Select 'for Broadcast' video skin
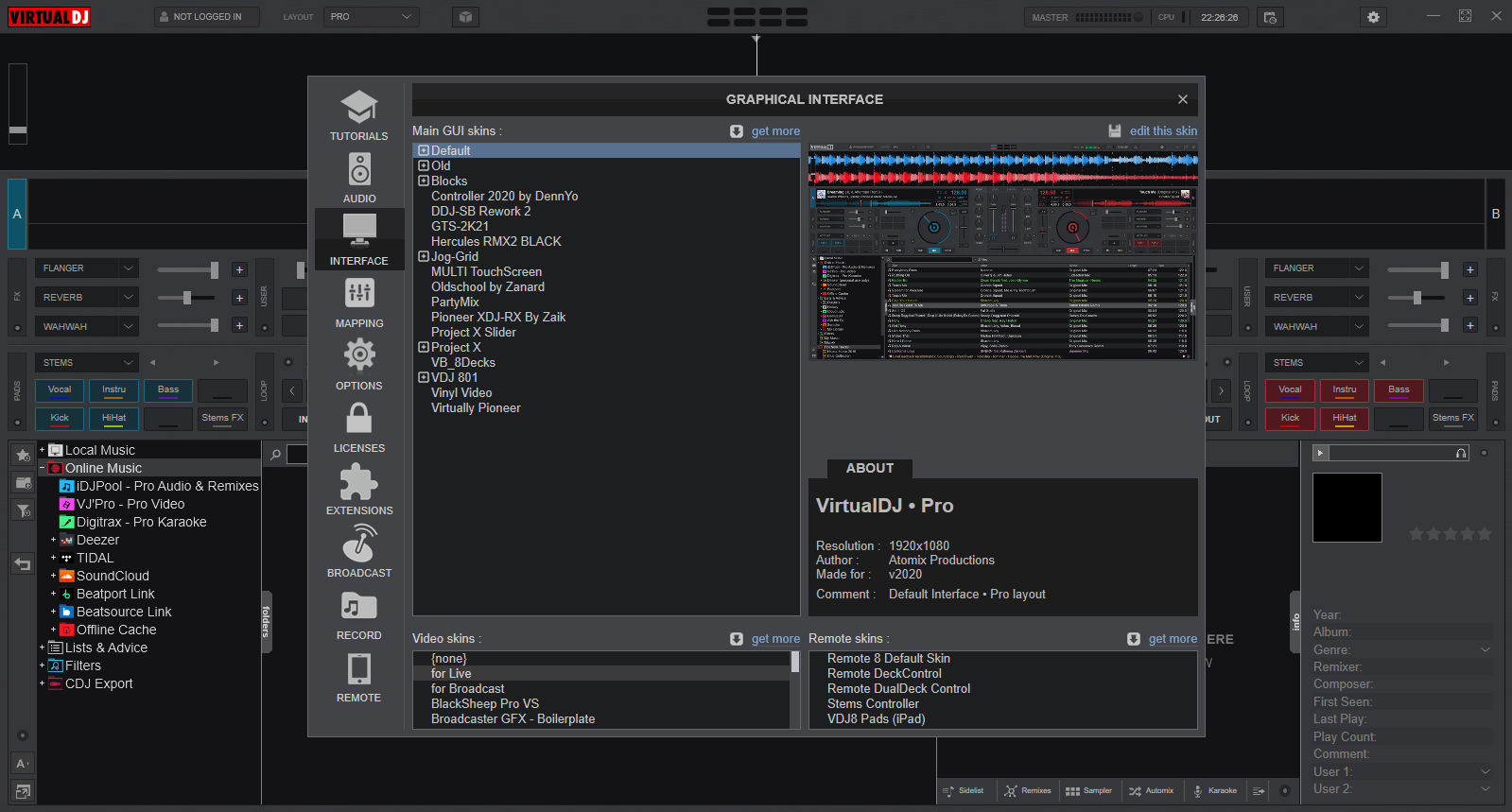The width and height of the screenshot is (1512, 812). pyautogui.click(x=467, y=689)
